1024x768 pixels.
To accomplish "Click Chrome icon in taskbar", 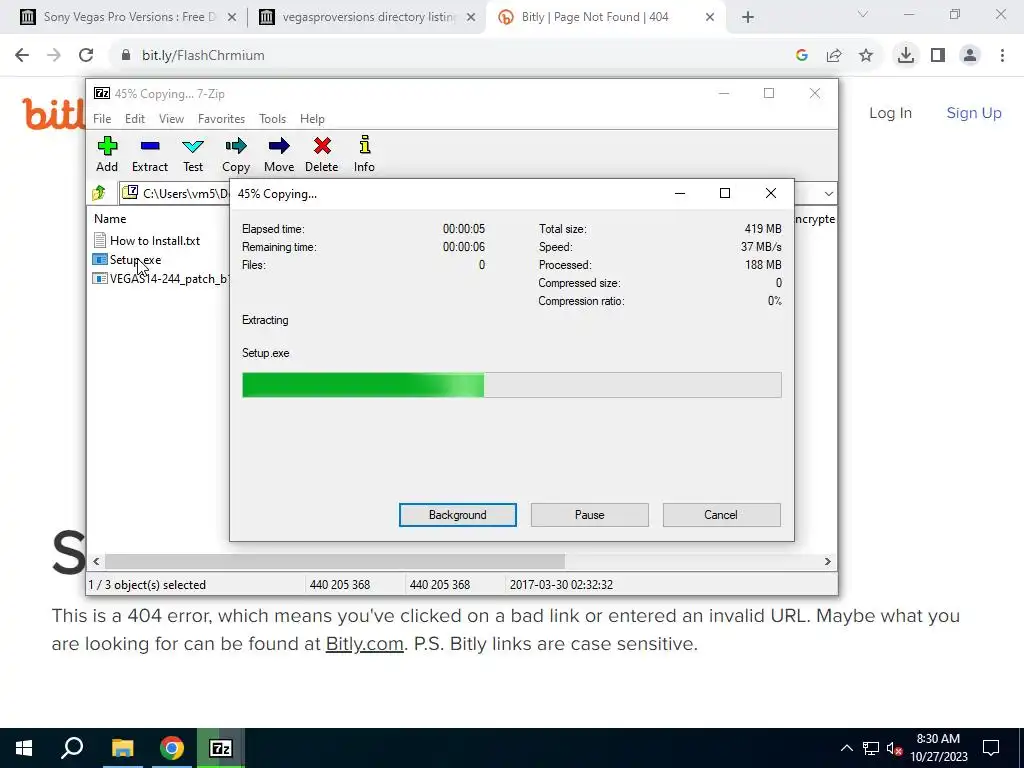I will click(x=172, y=748).
